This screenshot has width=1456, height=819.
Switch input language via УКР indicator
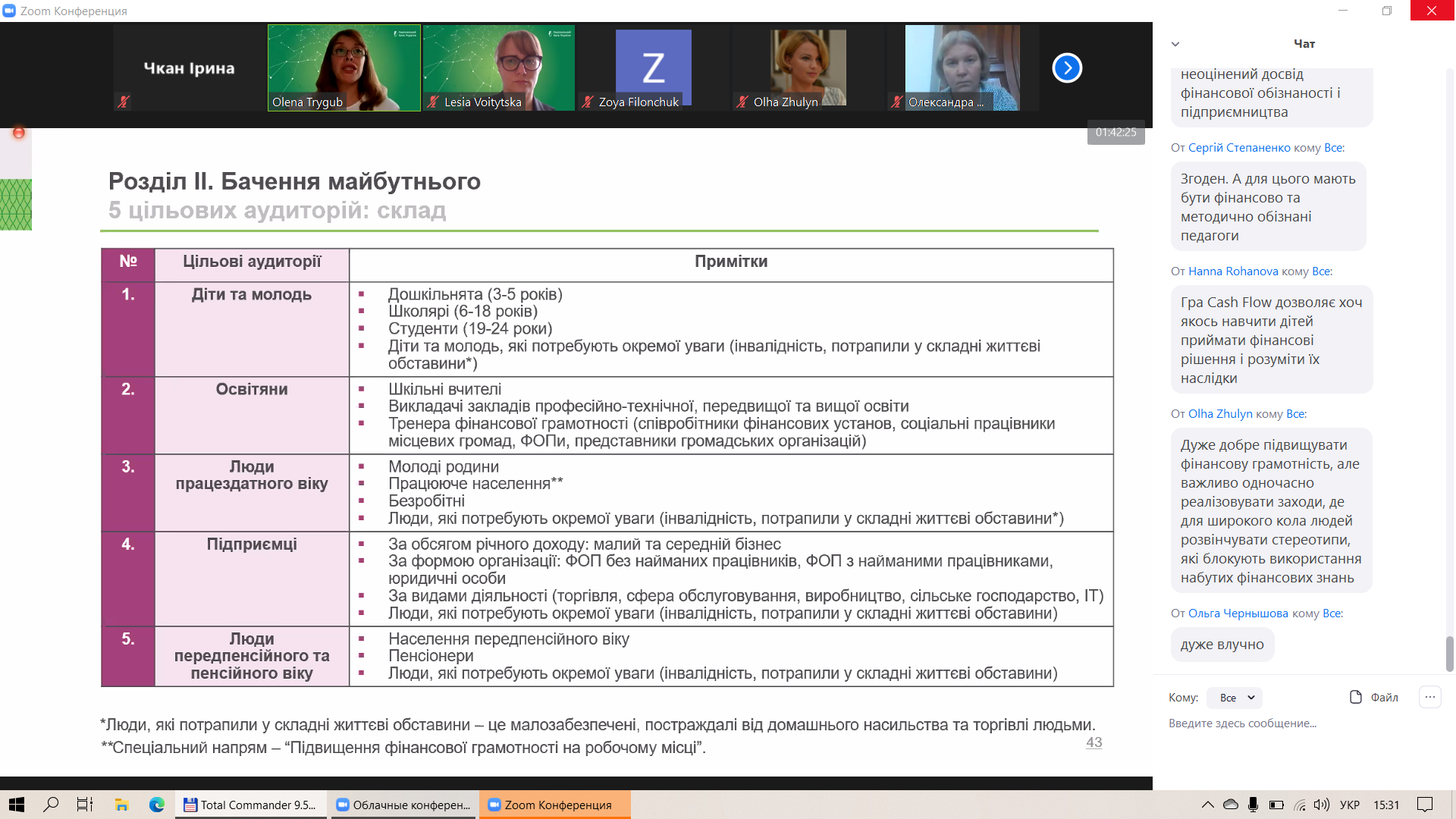(x=1350, y=805)
